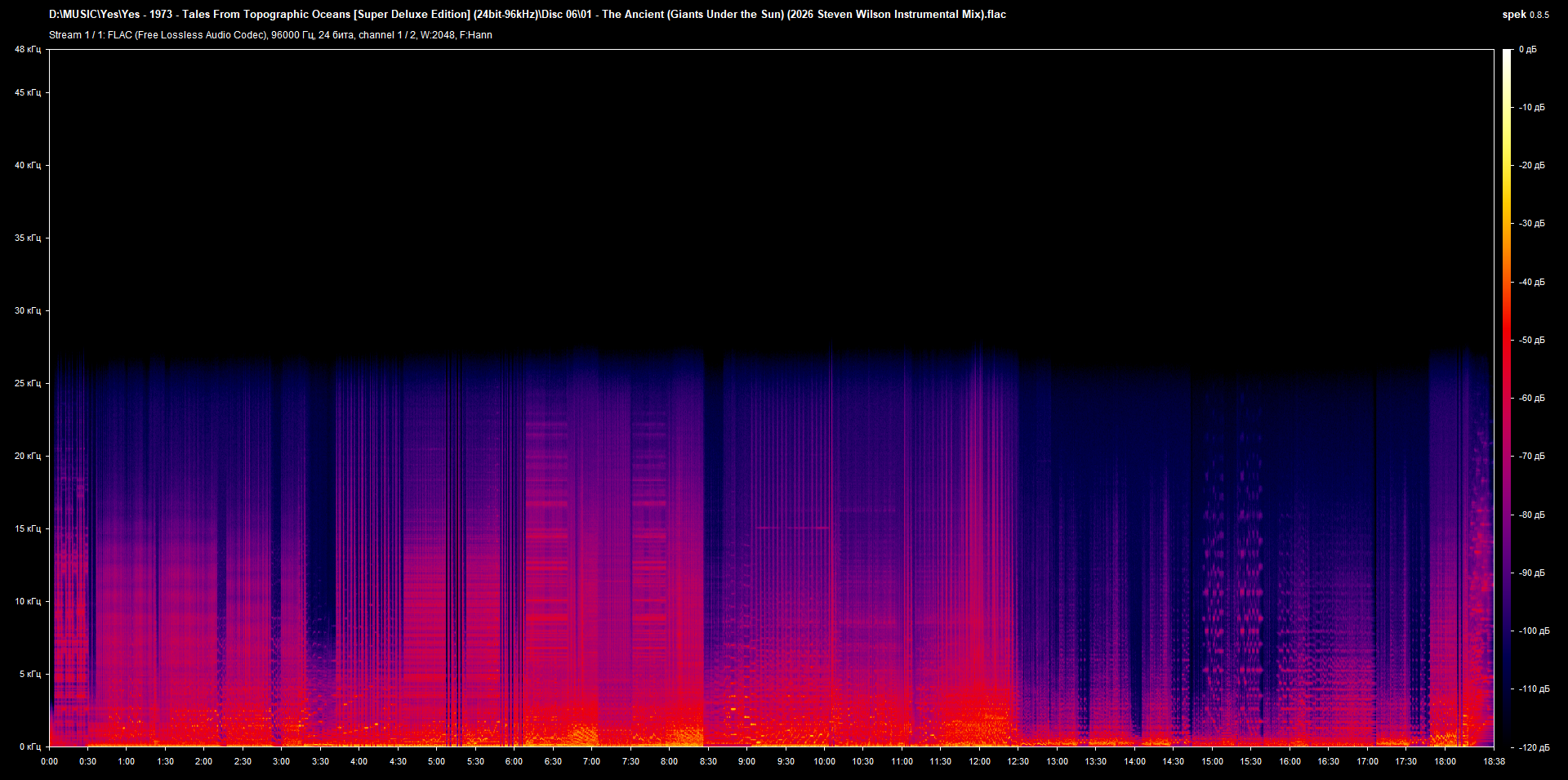Click the '10:30' time axis label
The width and height of the screenshot is (1568, 780).
point(863,762)
